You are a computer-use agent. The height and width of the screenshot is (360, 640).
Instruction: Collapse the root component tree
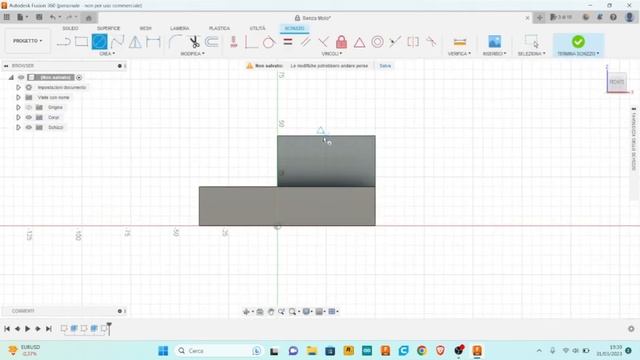click(x=11, y=77)
